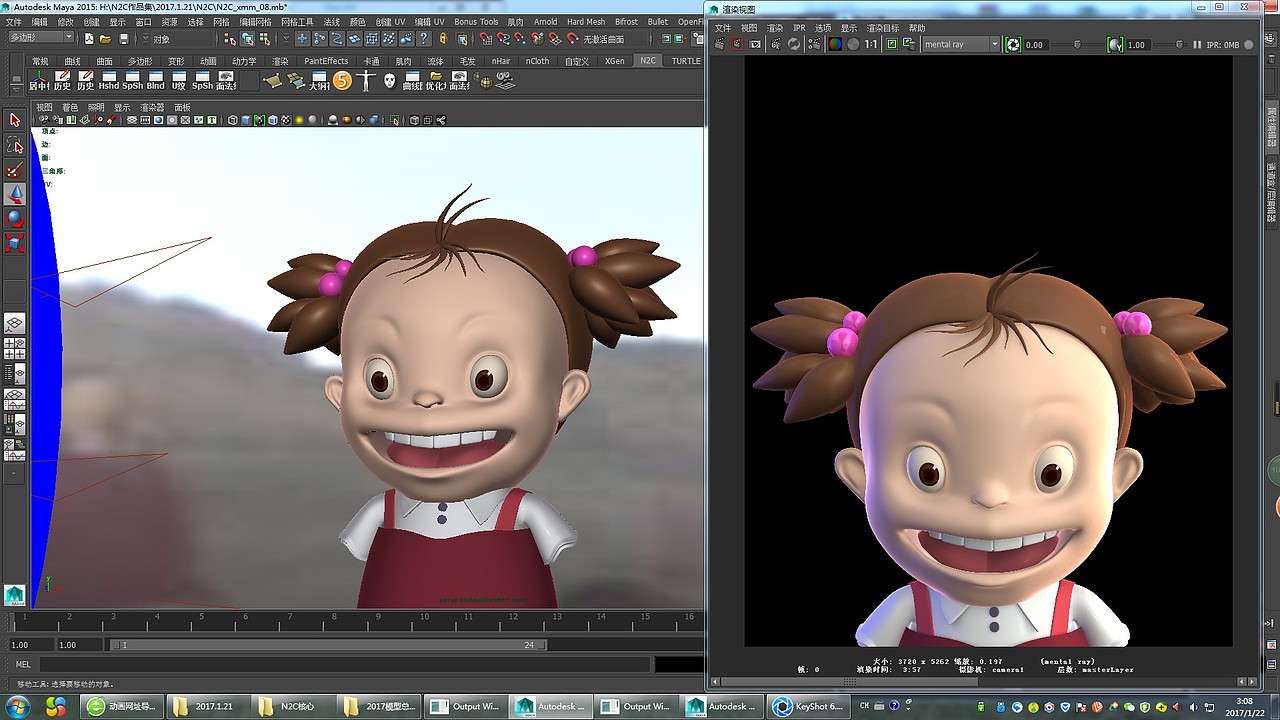Pick the Scale tool cube icon

point(15,243)
